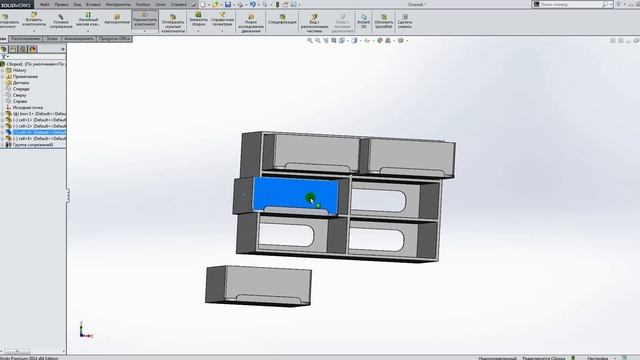Select the History tree item
The height and width of the screenshot is (360, 640).
[19, 70]
